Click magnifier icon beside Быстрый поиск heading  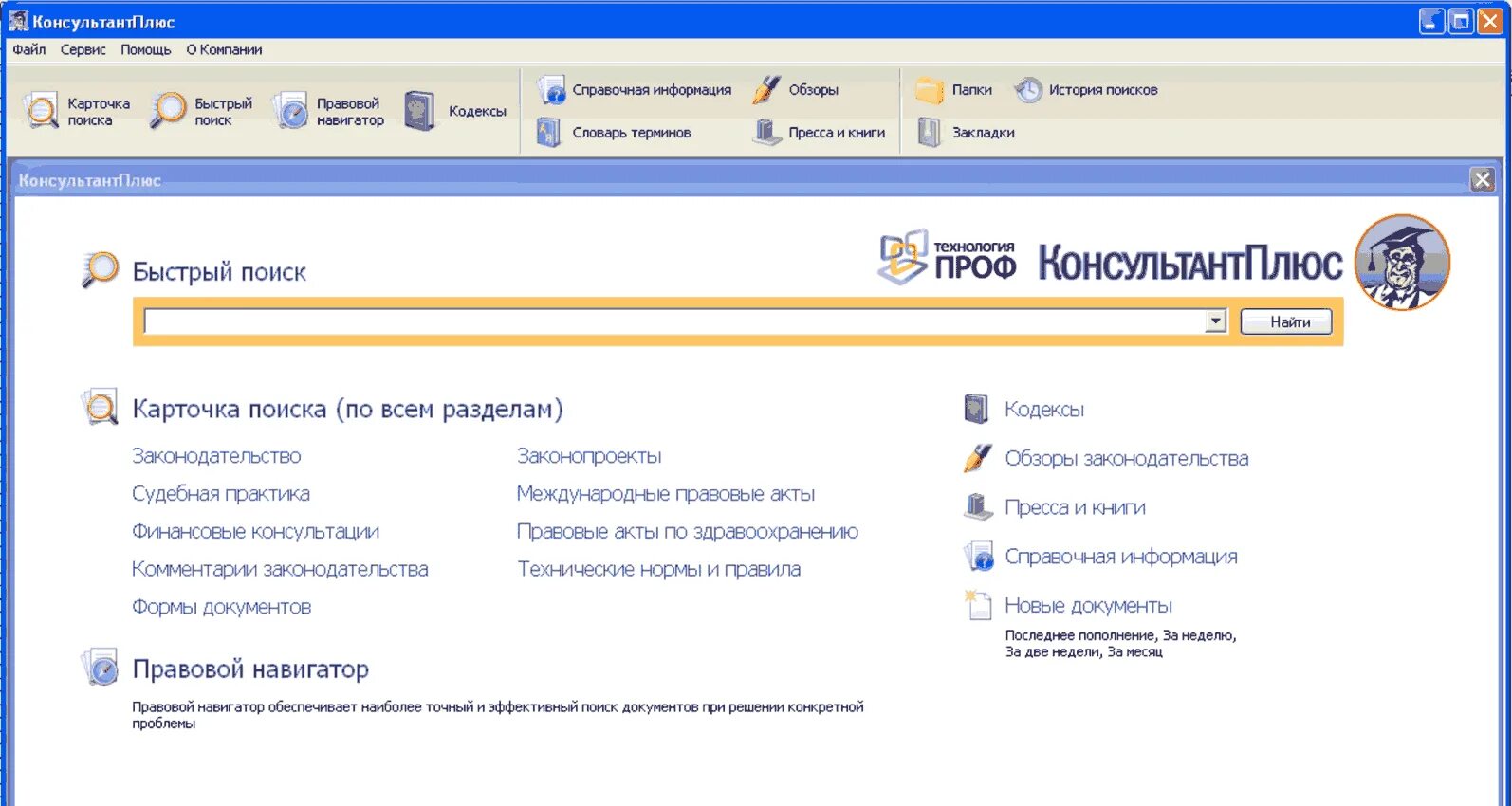[100, 270]
